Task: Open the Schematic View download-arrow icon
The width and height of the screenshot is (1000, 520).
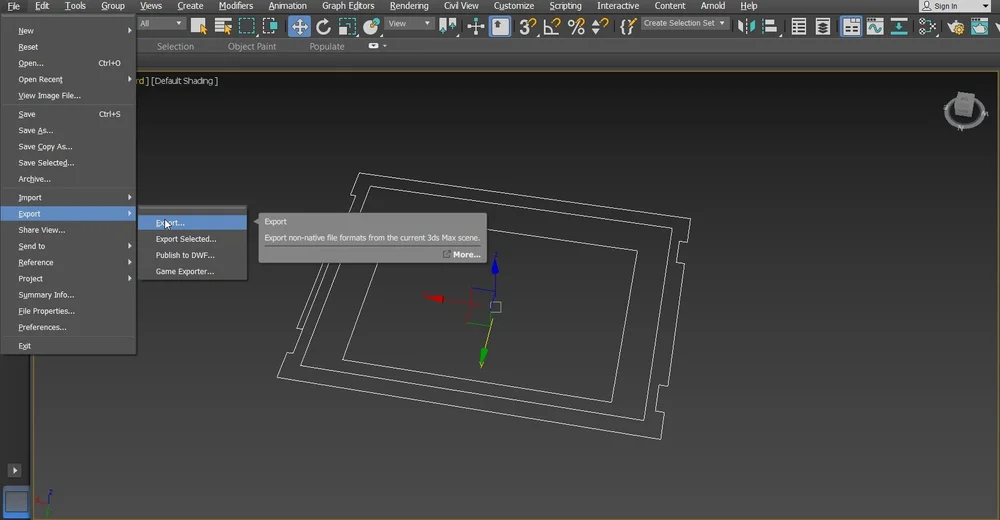Action: pos(899,26)
